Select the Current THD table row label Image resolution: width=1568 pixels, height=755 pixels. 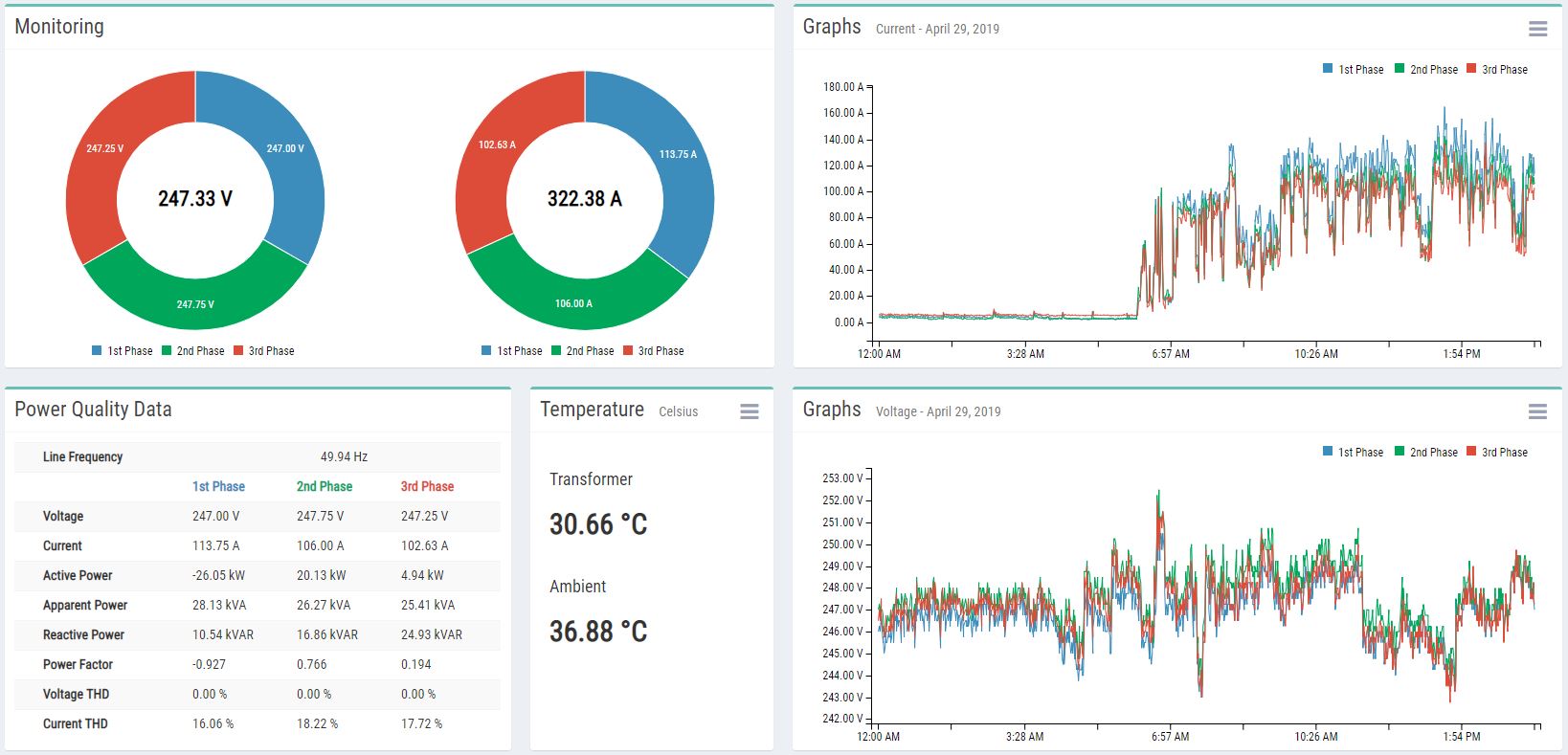[75, 723]
